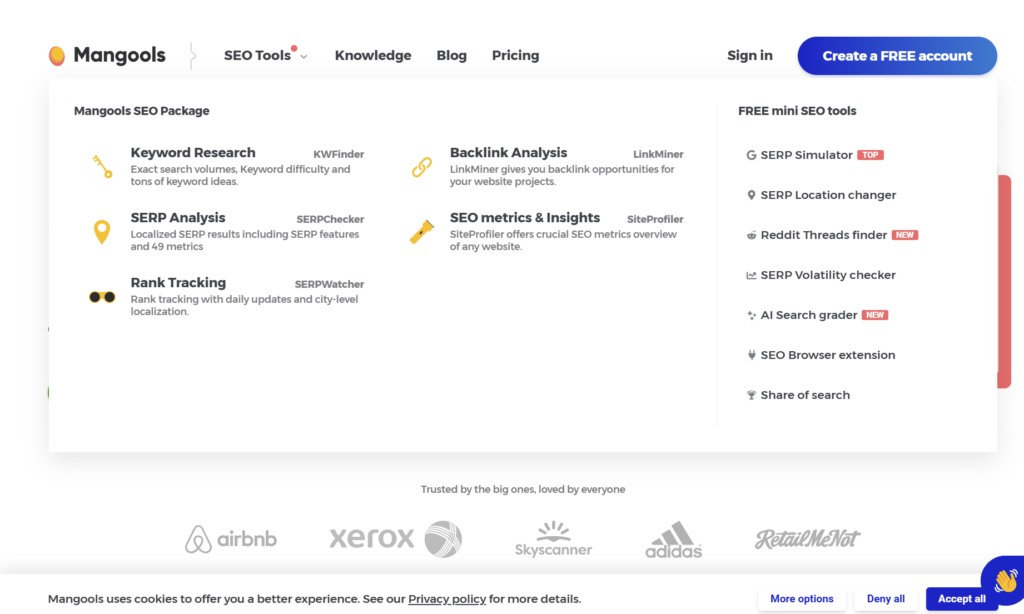Viewport: 1024px width, 614px height.
Task: Select Reddit Threads finder tool
Action: point(823,235)
